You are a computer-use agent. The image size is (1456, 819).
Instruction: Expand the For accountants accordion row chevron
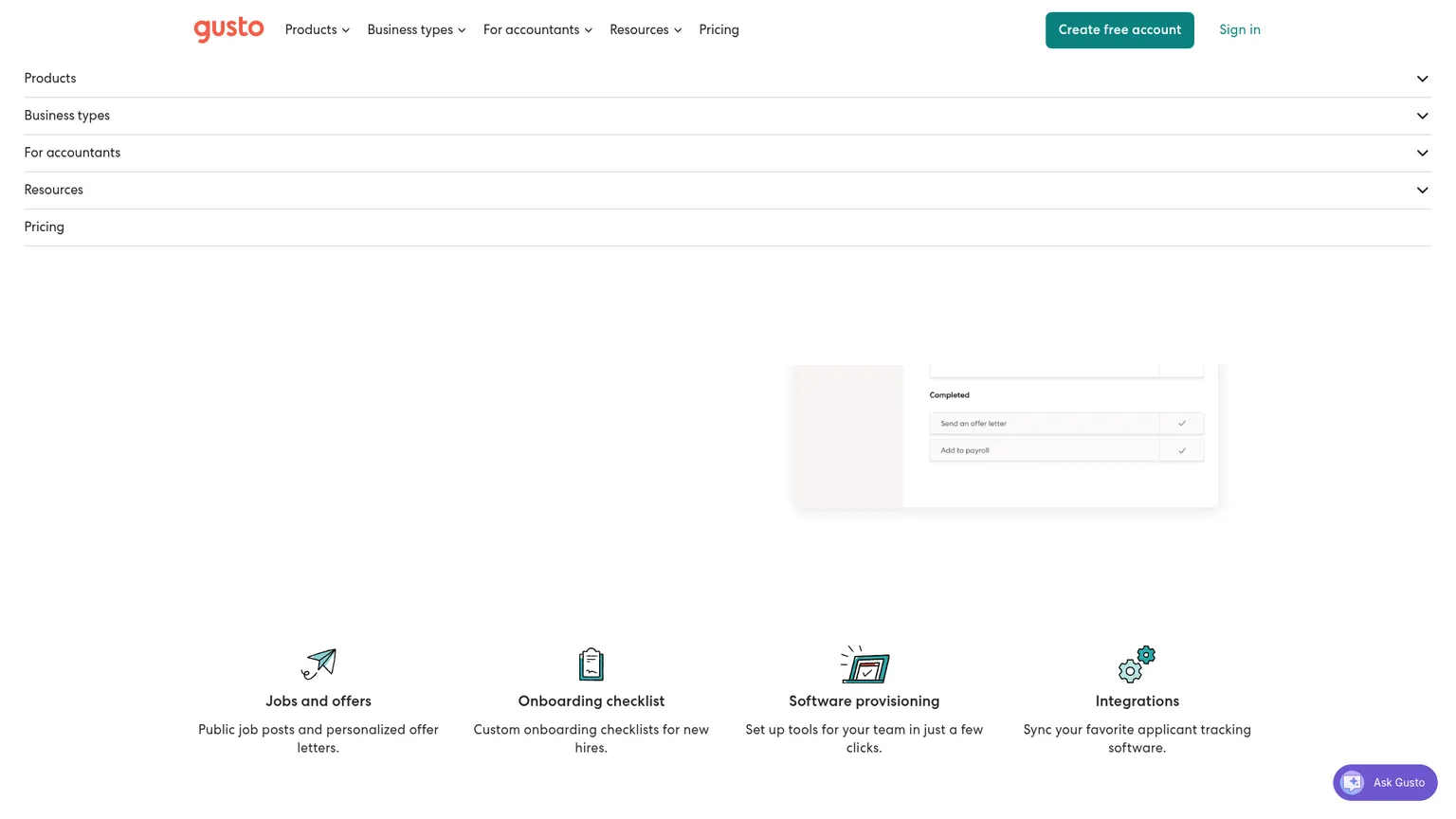coord(1422,153)
